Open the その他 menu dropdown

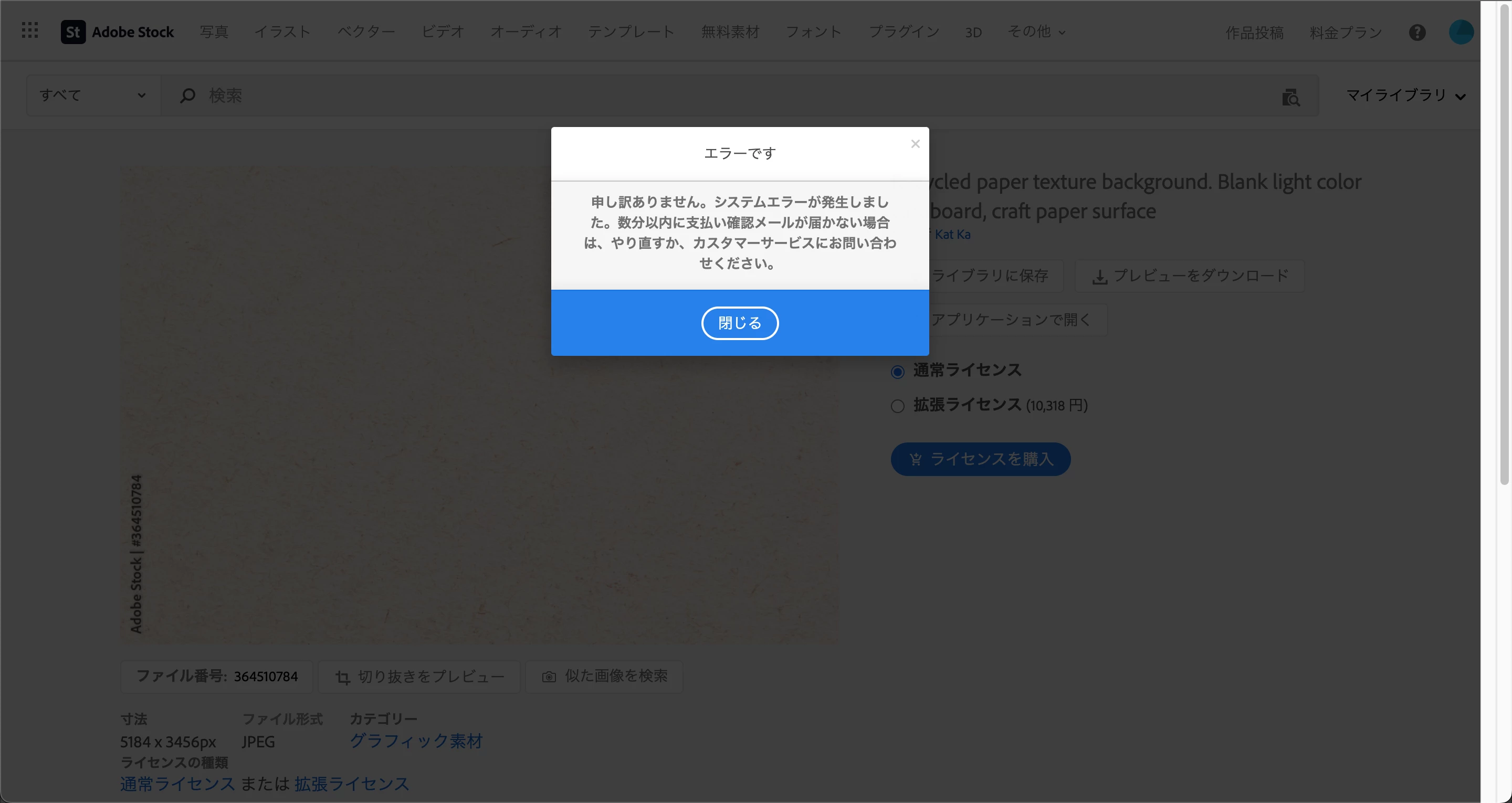point(1036,31)
